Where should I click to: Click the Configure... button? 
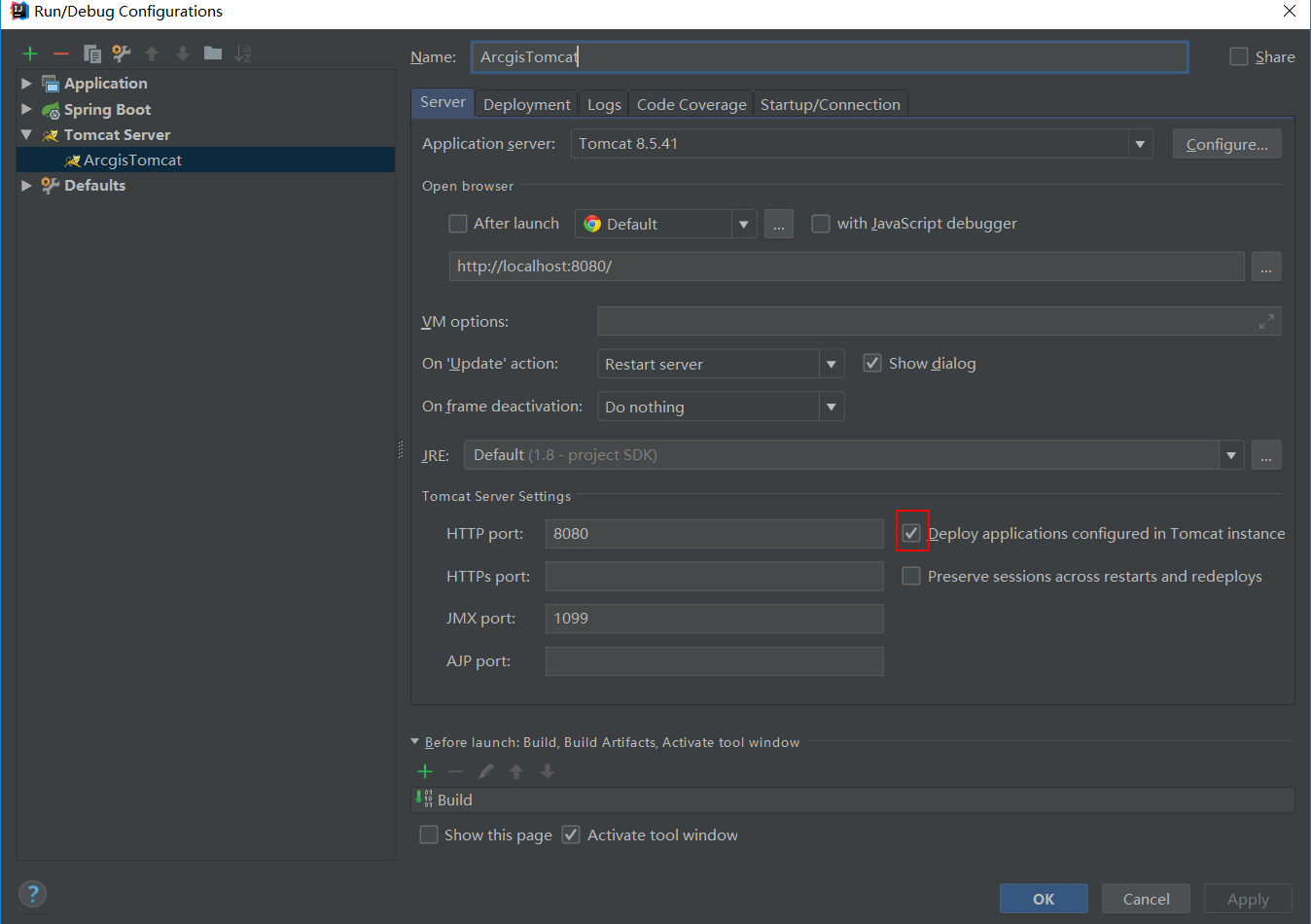click(x=1226, y=144)
